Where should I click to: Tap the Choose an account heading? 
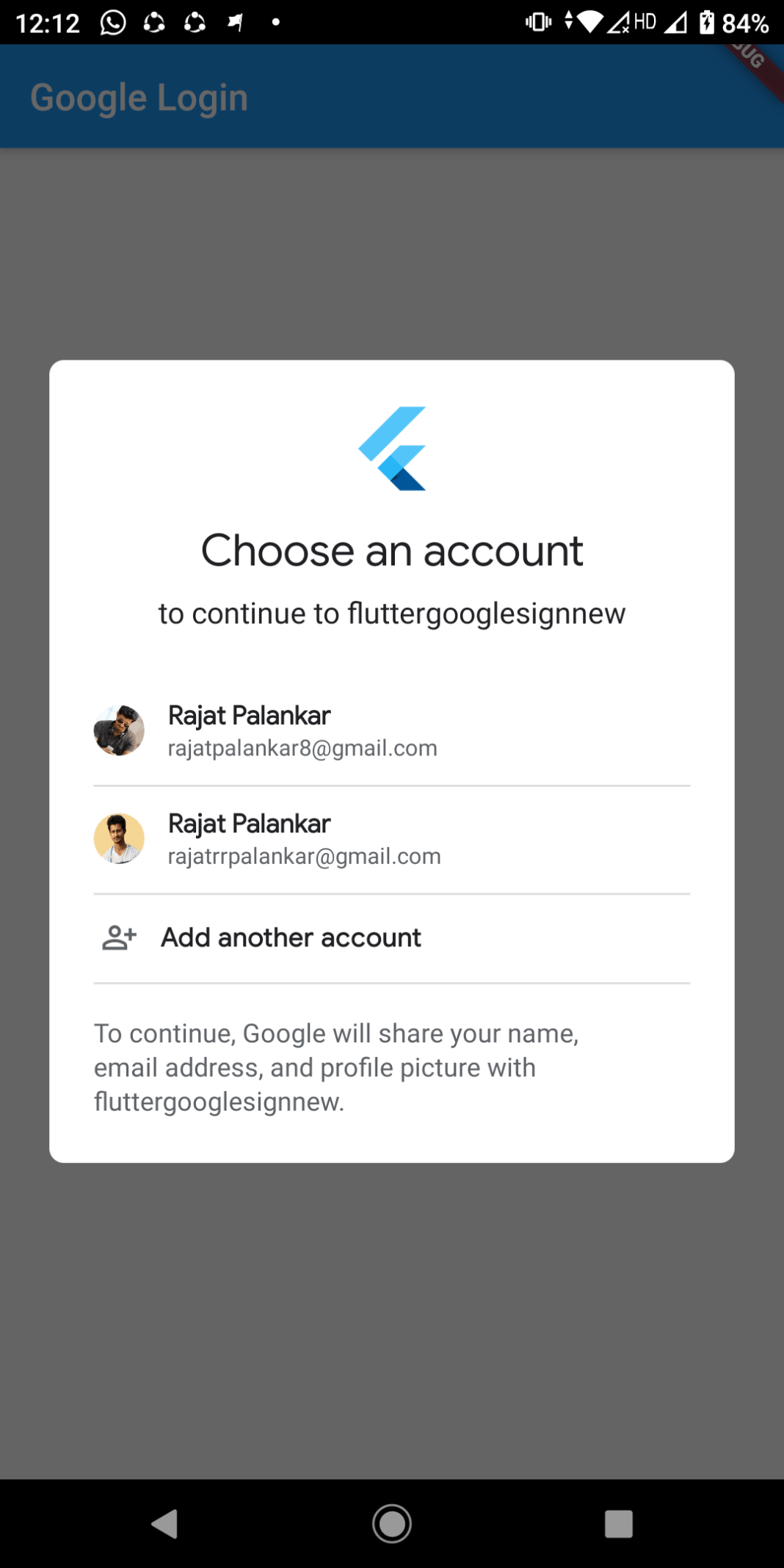392,551
